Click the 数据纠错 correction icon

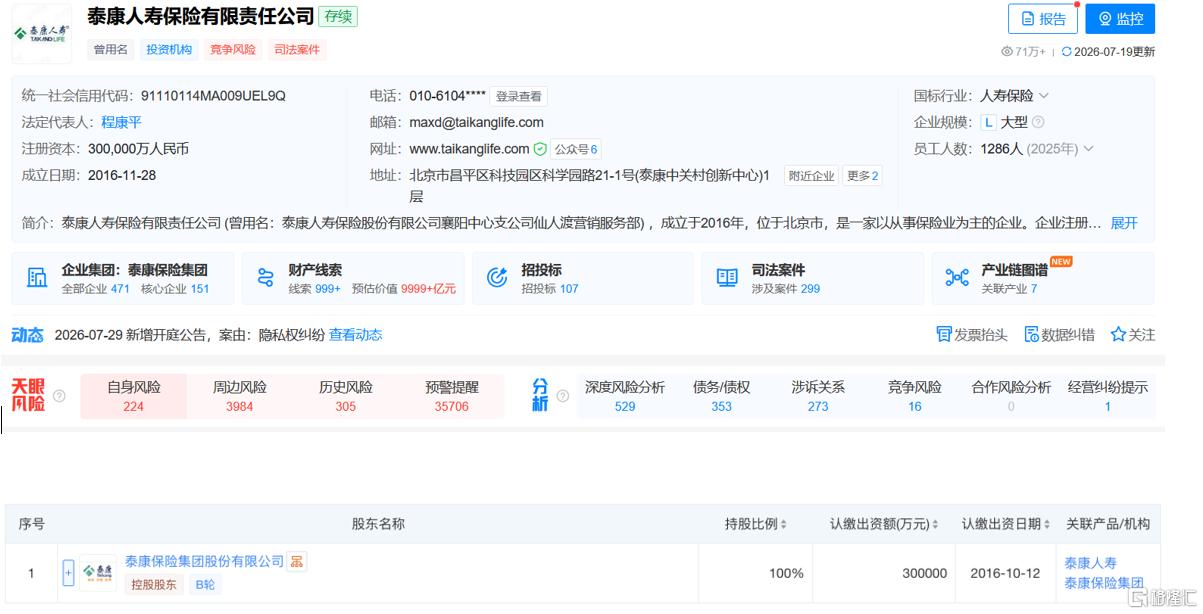click(1032, 335)
